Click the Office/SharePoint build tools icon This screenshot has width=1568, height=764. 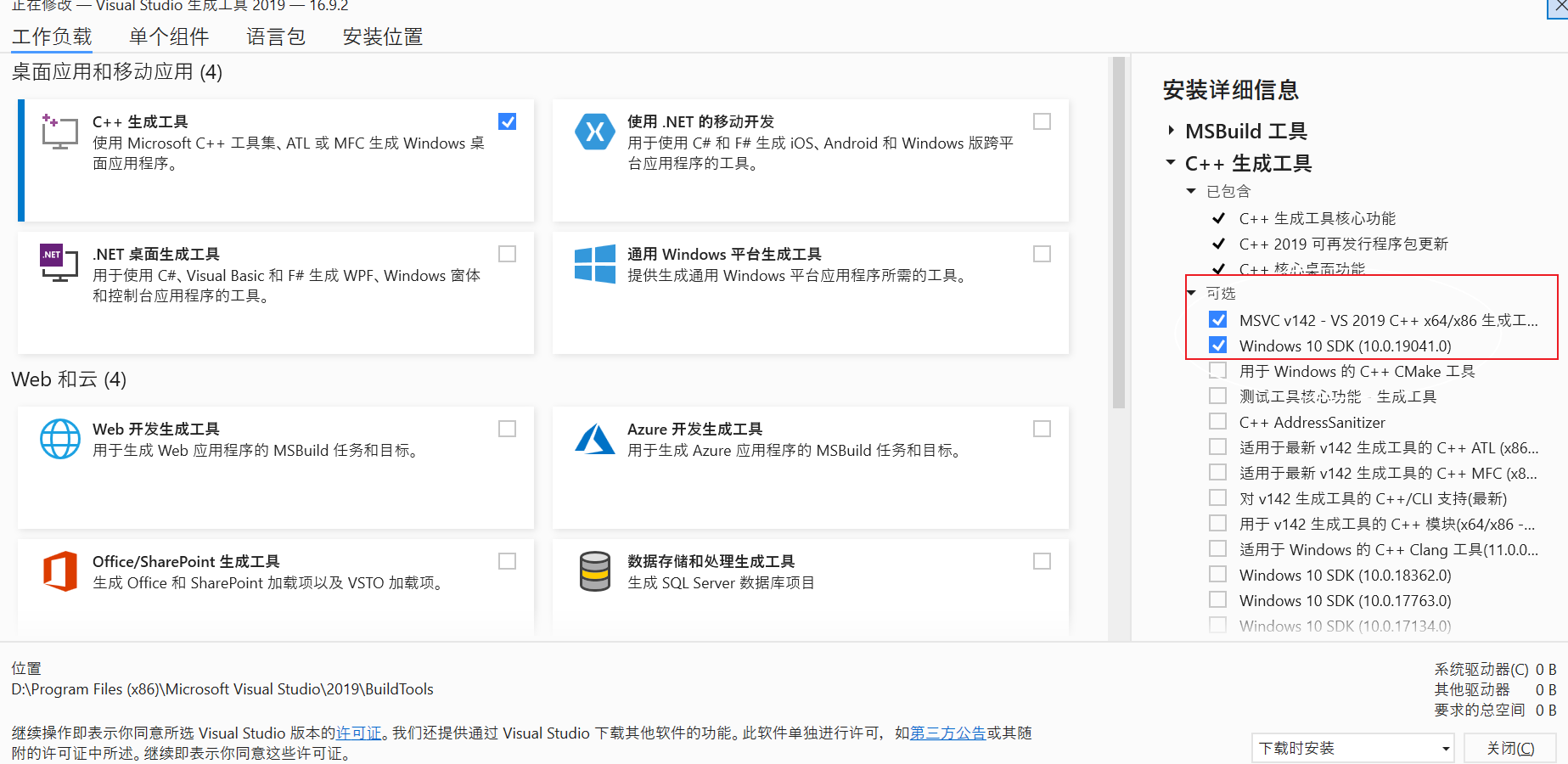coord(60,570)
